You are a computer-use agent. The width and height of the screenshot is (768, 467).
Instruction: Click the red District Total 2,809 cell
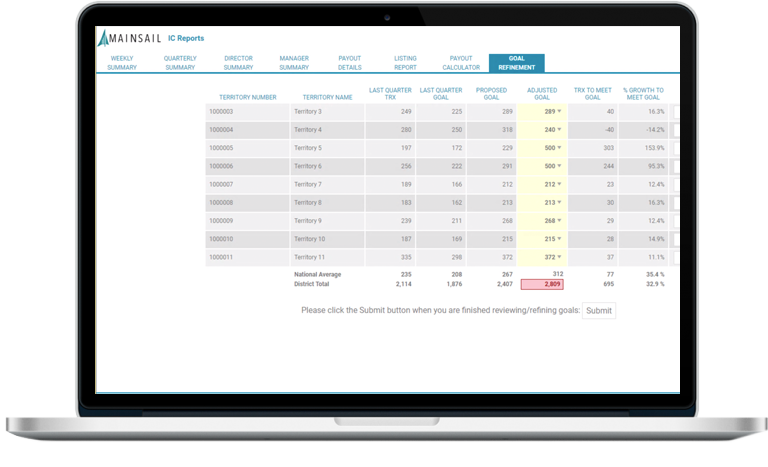541,284
